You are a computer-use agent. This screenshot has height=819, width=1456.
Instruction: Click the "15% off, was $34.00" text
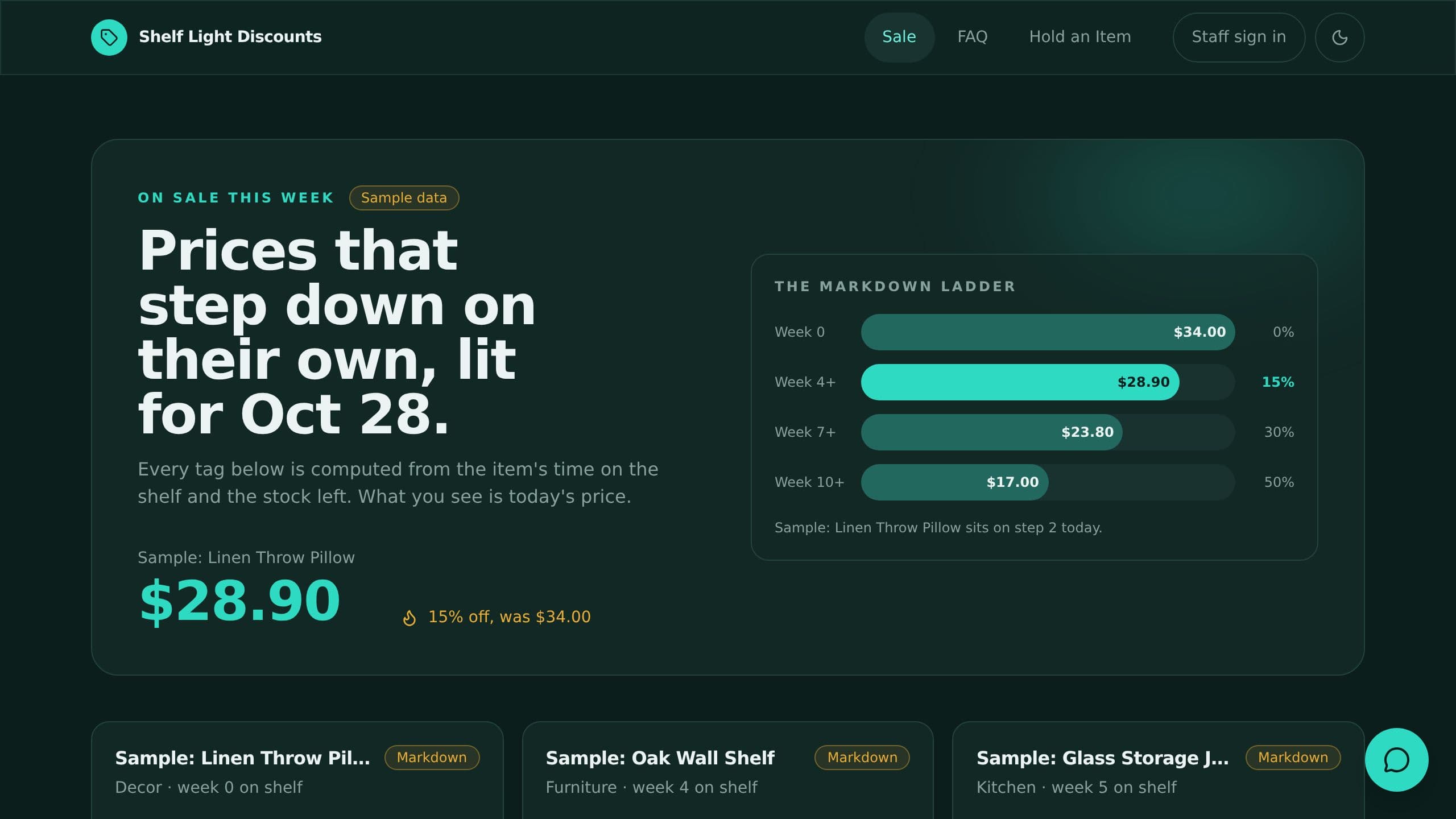(x=509, y=617)
